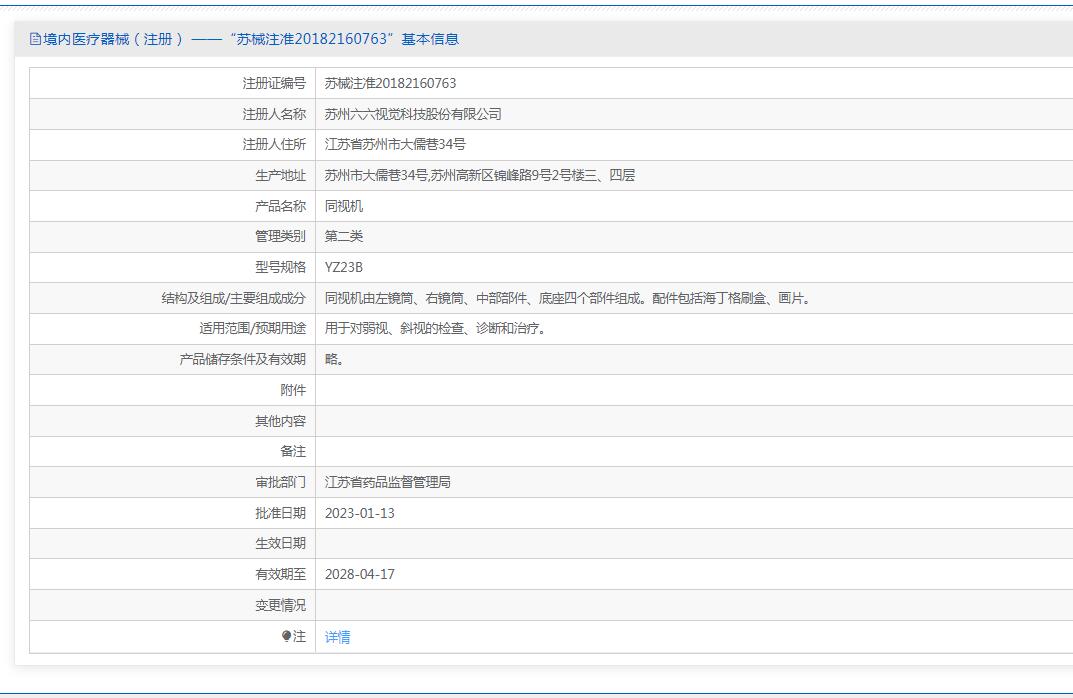1073x698 pixels.
Task: Select address 江苏省苏州市大儒巷34号
Action: (x=395, y=144)
